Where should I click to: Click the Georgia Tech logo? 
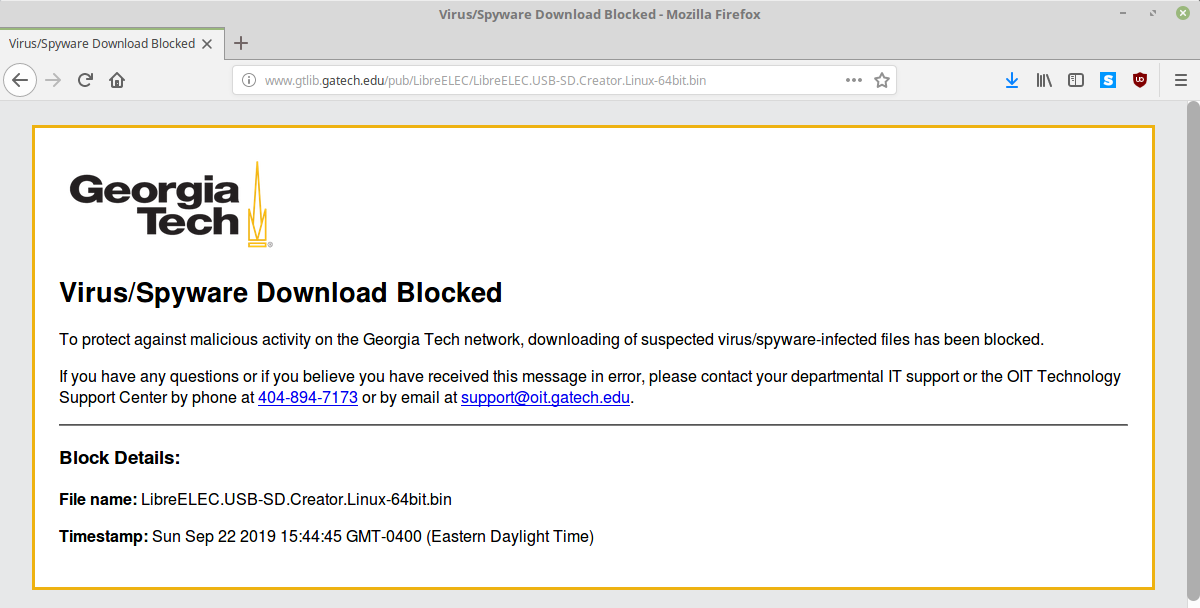(170, 205)
